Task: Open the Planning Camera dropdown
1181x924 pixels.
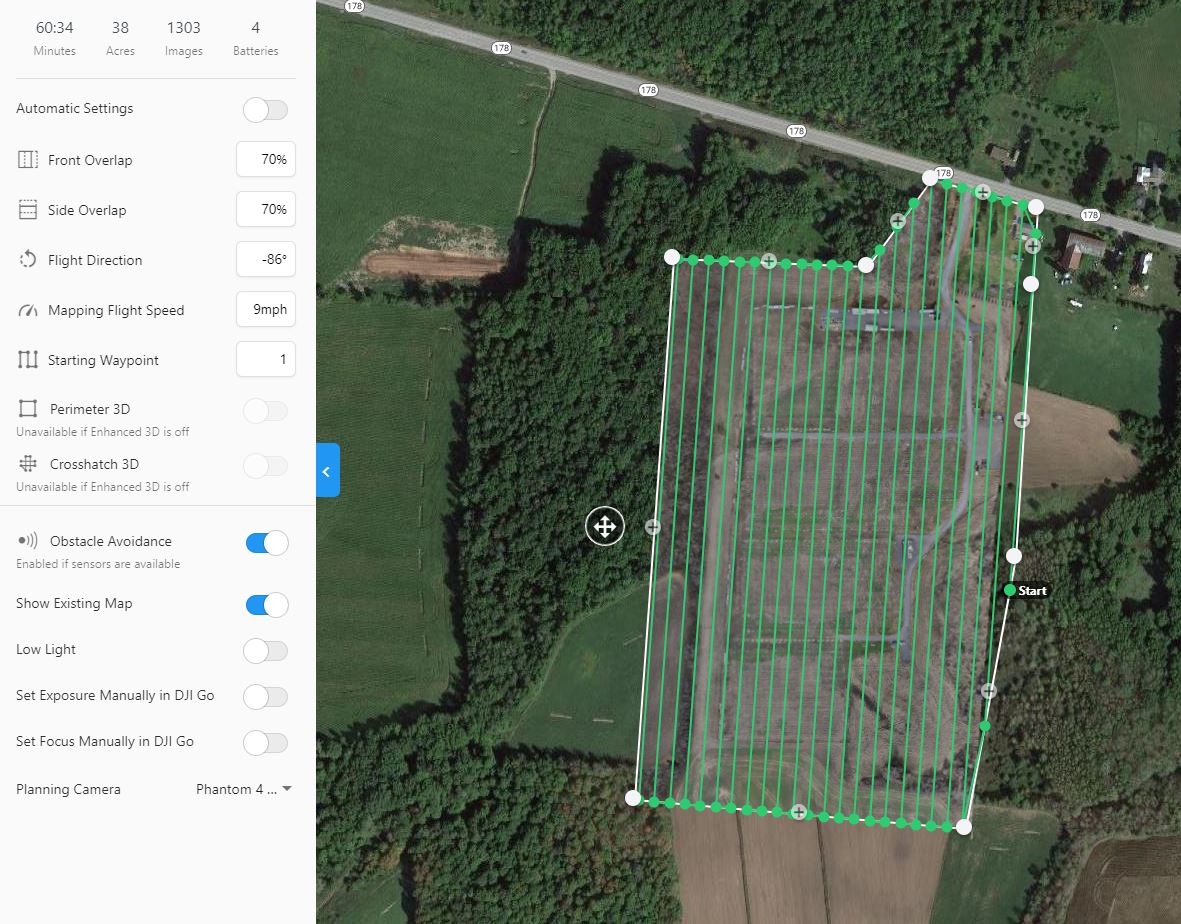Action: (243, 789)
